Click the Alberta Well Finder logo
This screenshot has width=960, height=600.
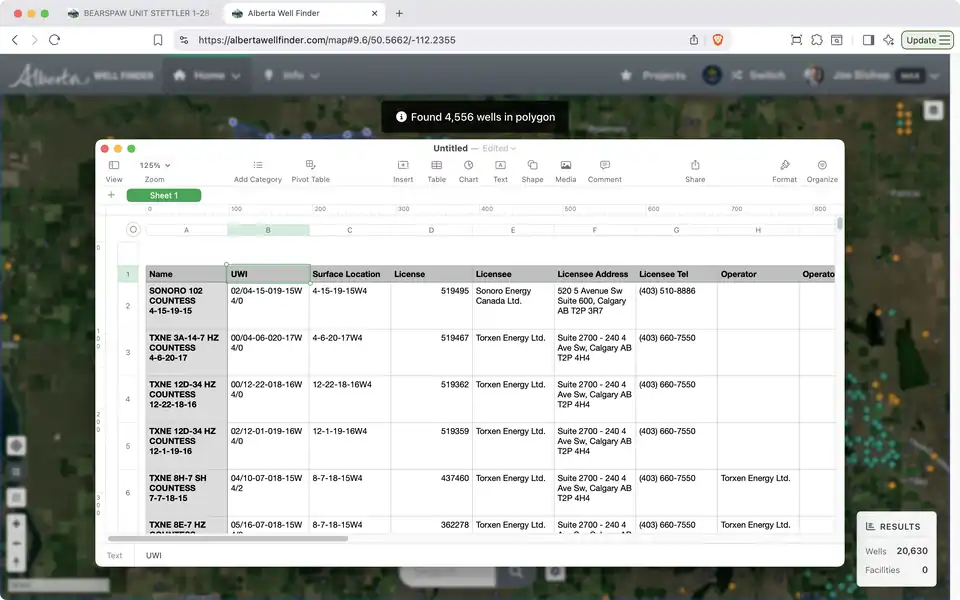click(x=81, y=76)
